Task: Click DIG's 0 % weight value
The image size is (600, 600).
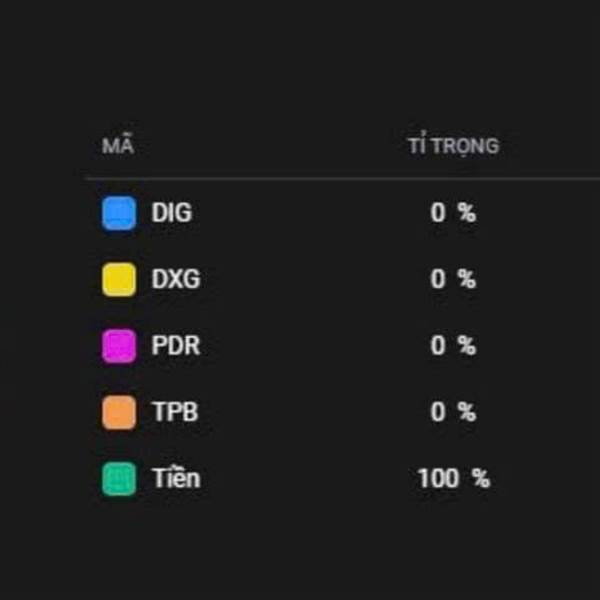Action: (x=453, y=213)
